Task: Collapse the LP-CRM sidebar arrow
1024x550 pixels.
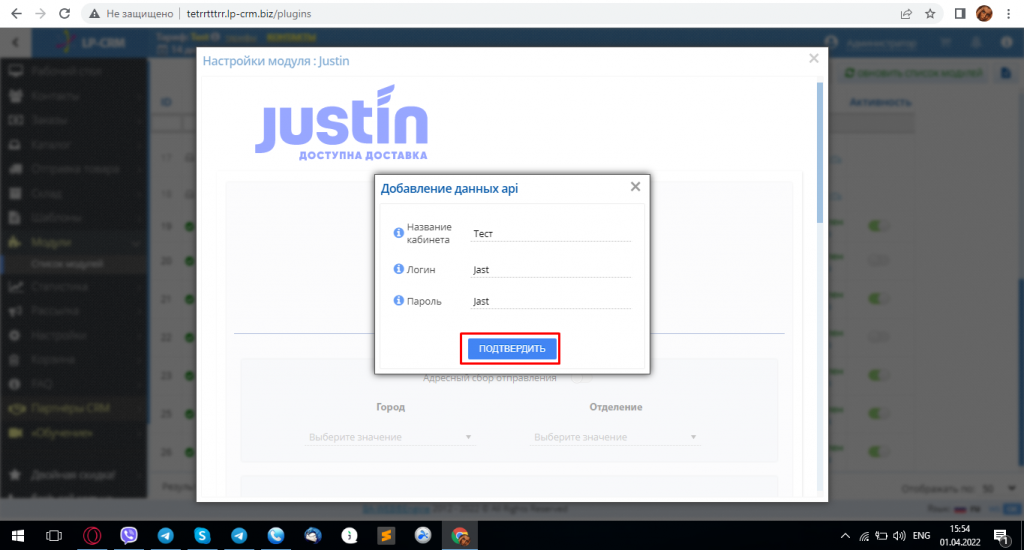Action: point(15,42)
